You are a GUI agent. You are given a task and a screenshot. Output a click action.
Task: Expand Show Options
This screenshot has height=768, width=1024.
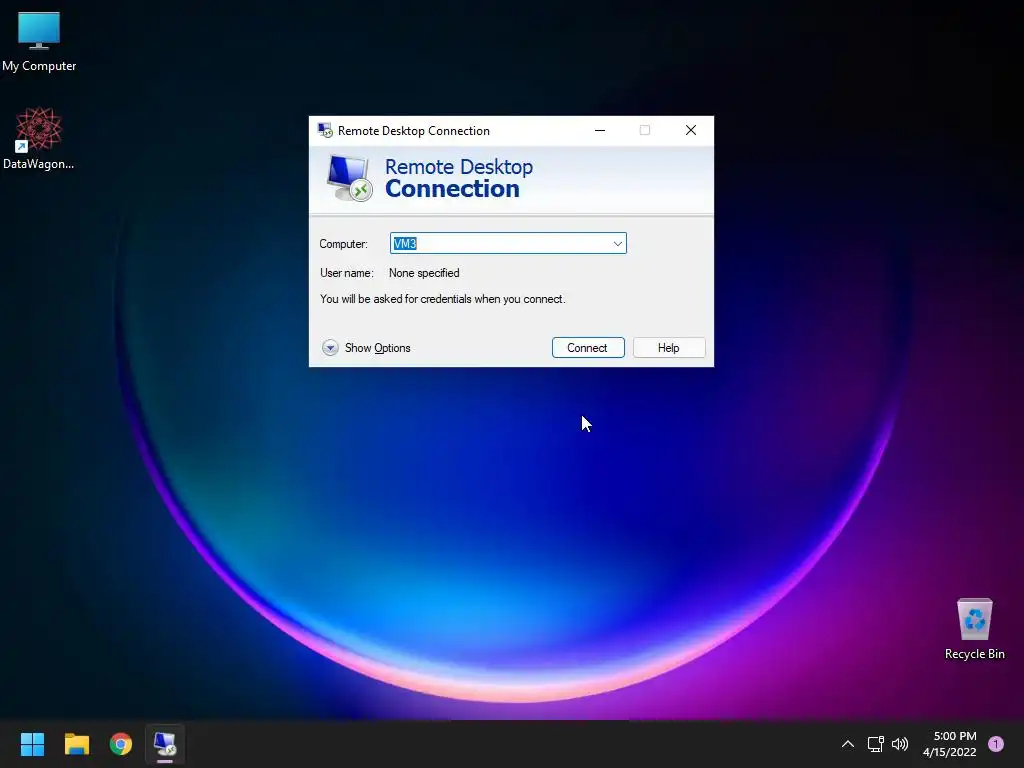[366, 347]
